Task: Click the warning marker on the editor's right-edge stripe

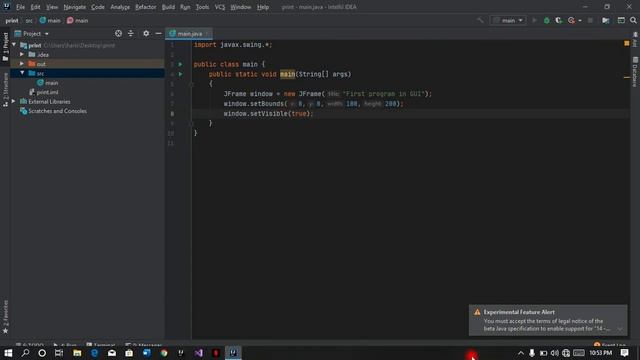Action: [627, 77]
